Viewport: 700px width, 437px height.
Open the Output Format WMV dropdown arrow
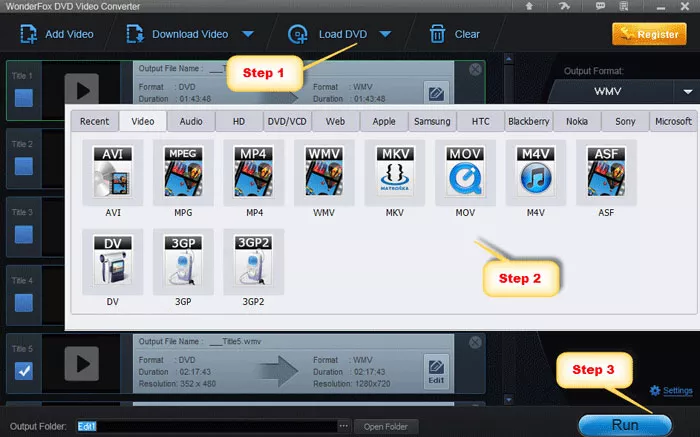pos(688,92)
